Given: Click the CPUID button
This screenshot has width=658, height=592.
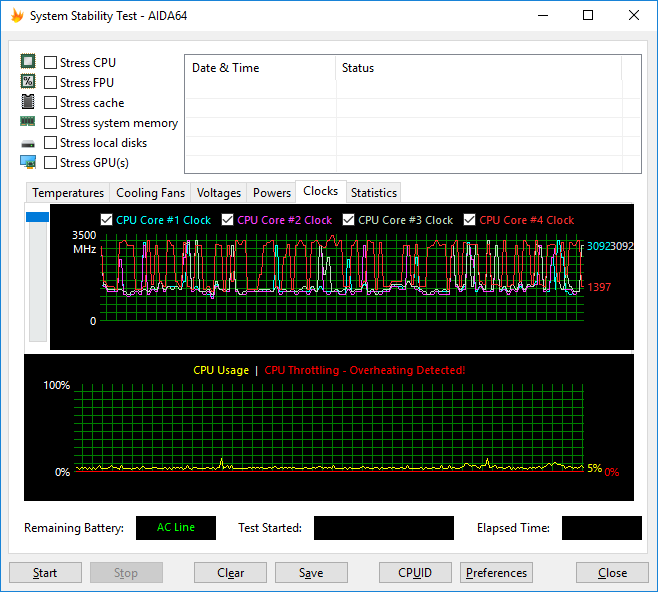Looking at the screenshot, I should pos(415,573).
